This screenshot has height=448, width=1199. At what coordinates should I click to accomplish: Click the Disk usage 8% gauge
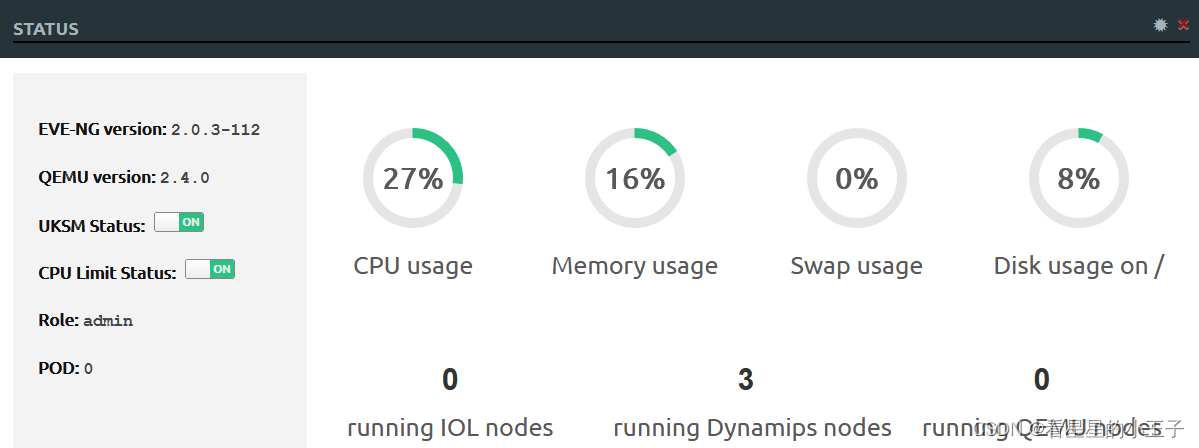tap(1078, 178)
